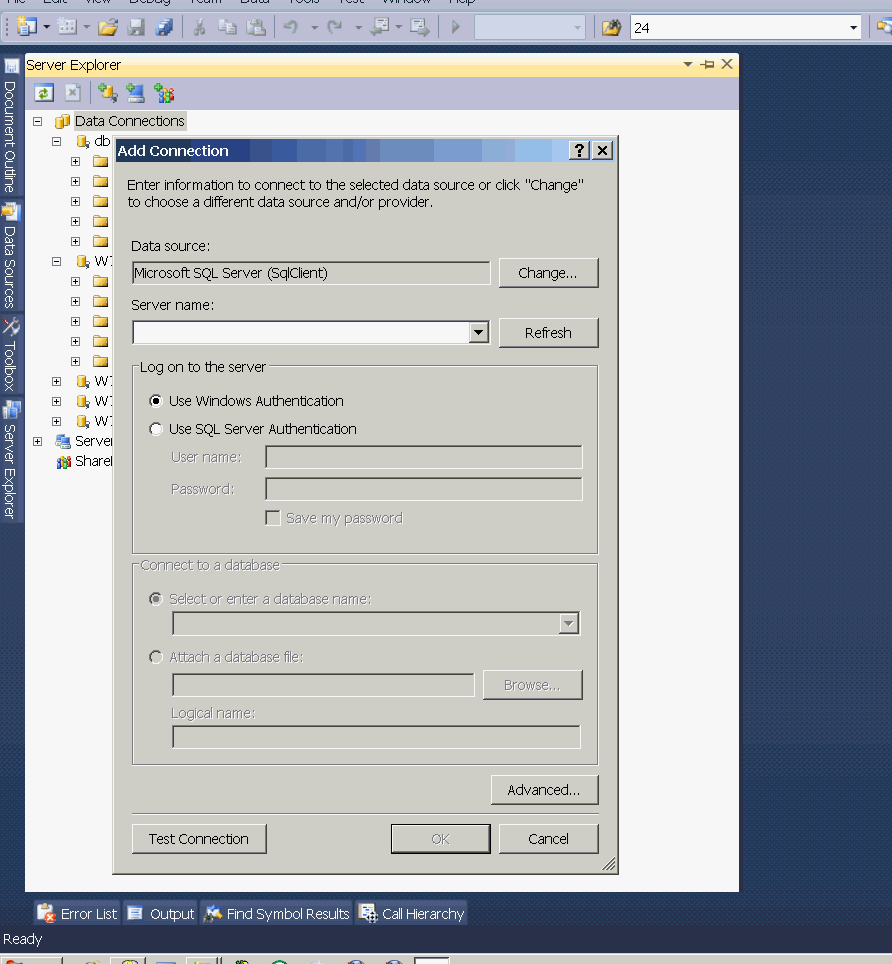
Task: Open the Document Outline side tab
Action: pos(10,127)
